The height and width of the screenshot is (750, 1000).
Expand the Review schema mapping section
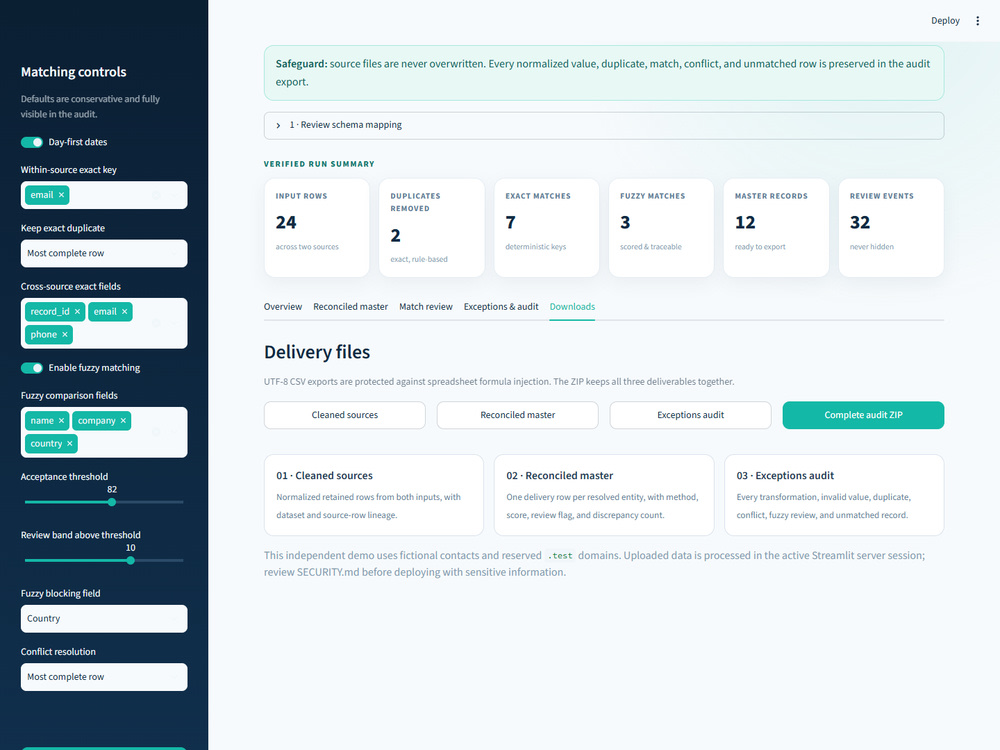[603, 126]
